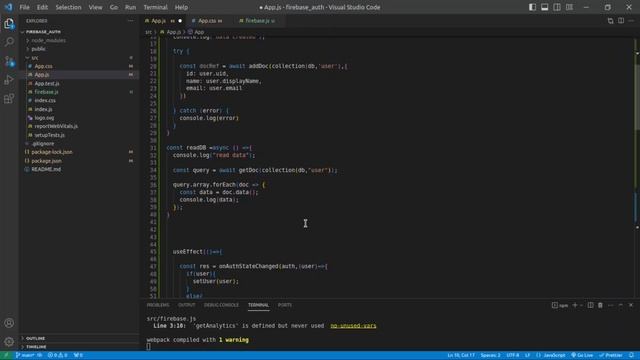
Task: Expand the node_modules folder
Action: (x=79, y=40)
